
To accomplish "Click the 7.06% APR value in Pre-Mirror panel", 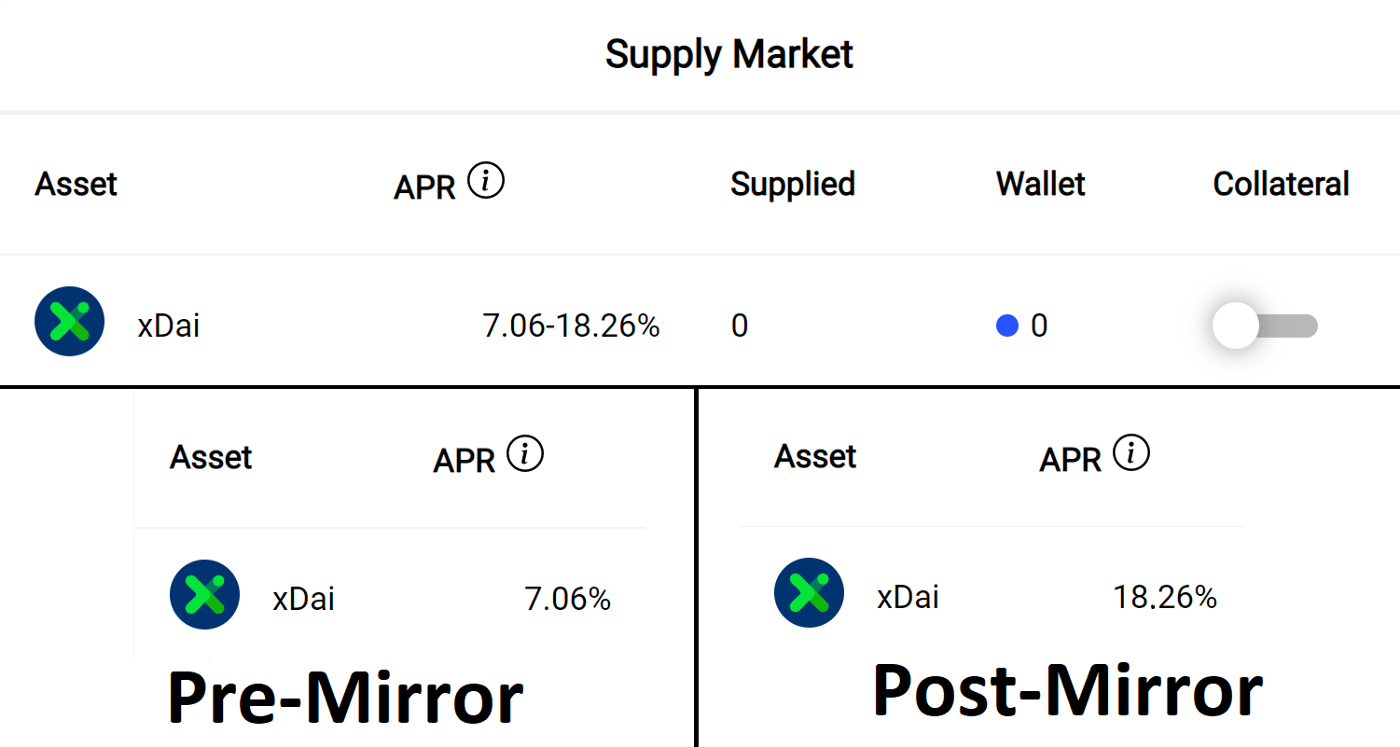I will [567, 599].
